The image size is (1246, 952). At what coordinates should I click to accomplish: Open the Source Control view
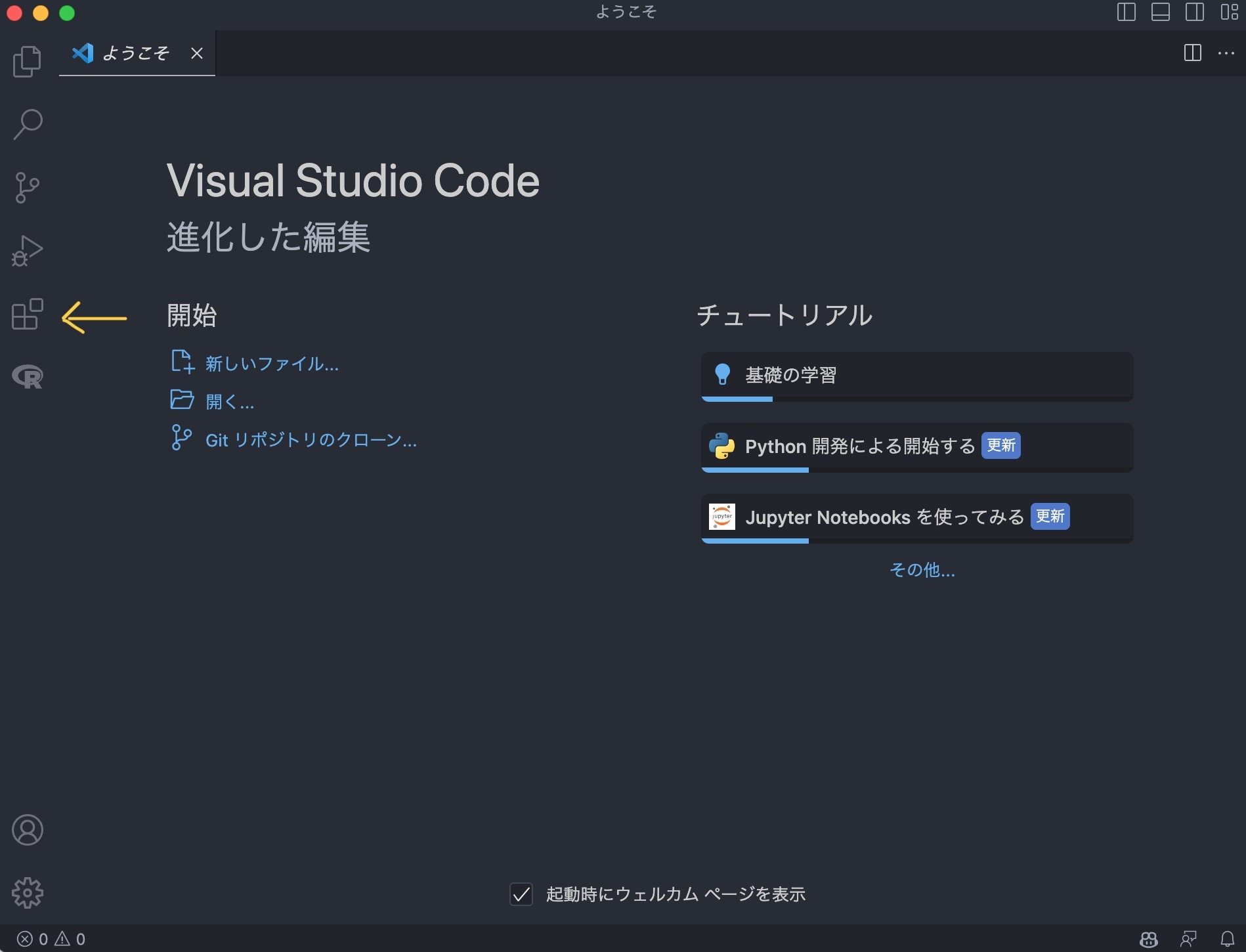pyautogui.click(x=27, y=188)
